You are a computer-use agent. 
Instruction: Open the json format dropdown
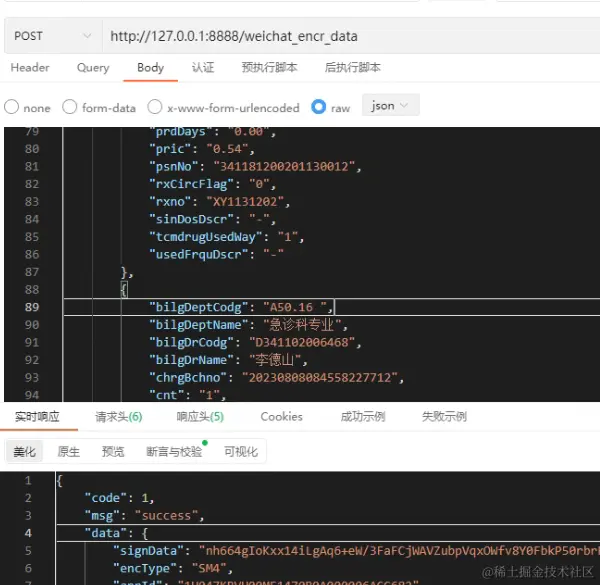coord(390,105)
